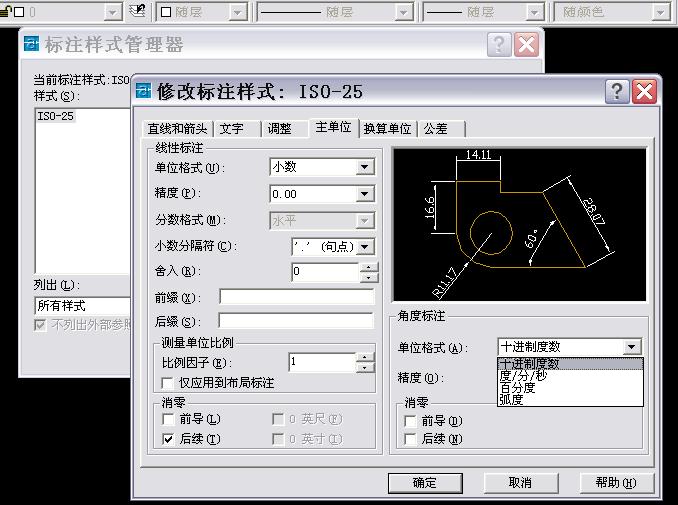Enable the 仅应用到布局标注 checkbox

click(167, 383)
